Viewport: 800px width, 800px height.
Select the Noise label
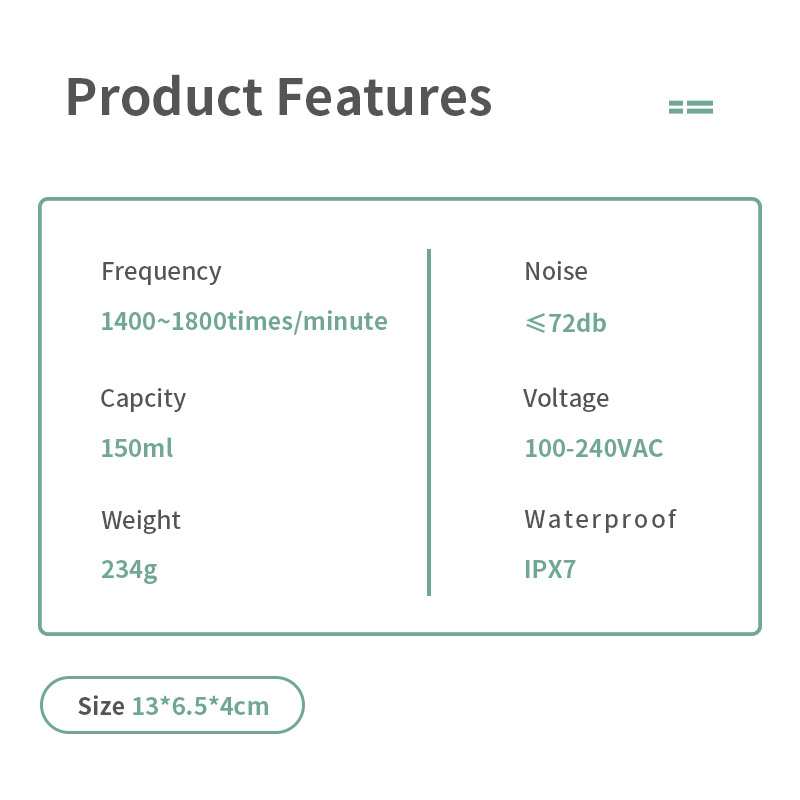click(556, 271)
